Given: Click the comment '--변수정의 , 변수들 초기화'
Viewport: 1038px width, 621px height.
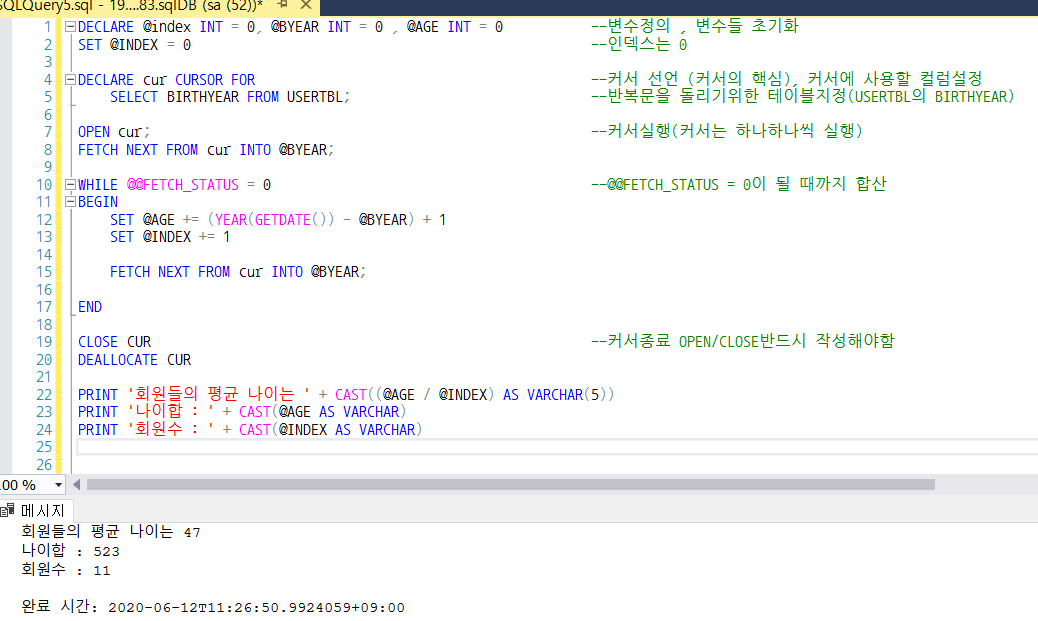Looking at the screenshot, I should tap(694, 26).
